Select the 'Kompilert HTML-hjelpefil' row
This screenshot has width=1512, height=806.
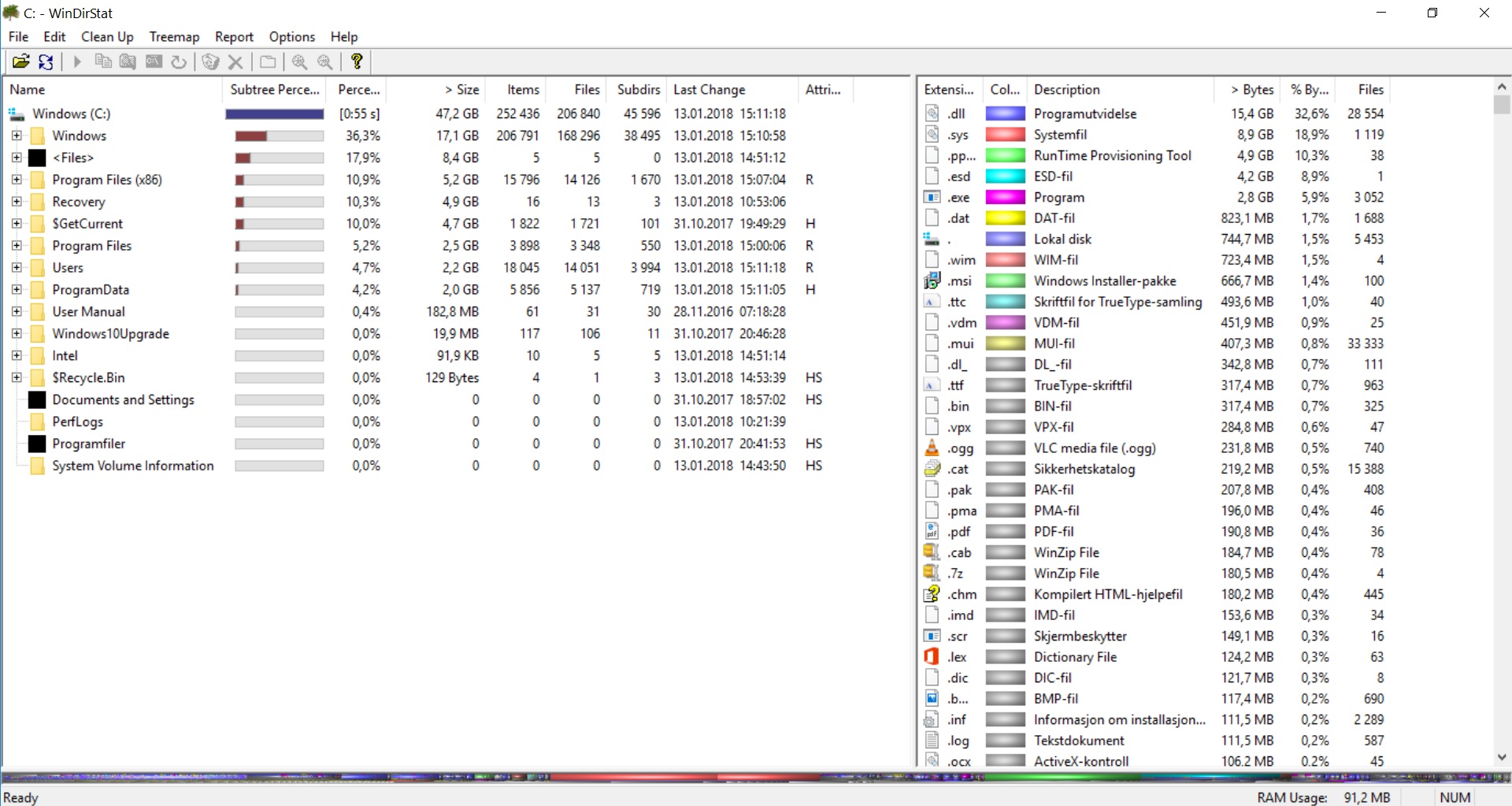[x=1154, y=594]
